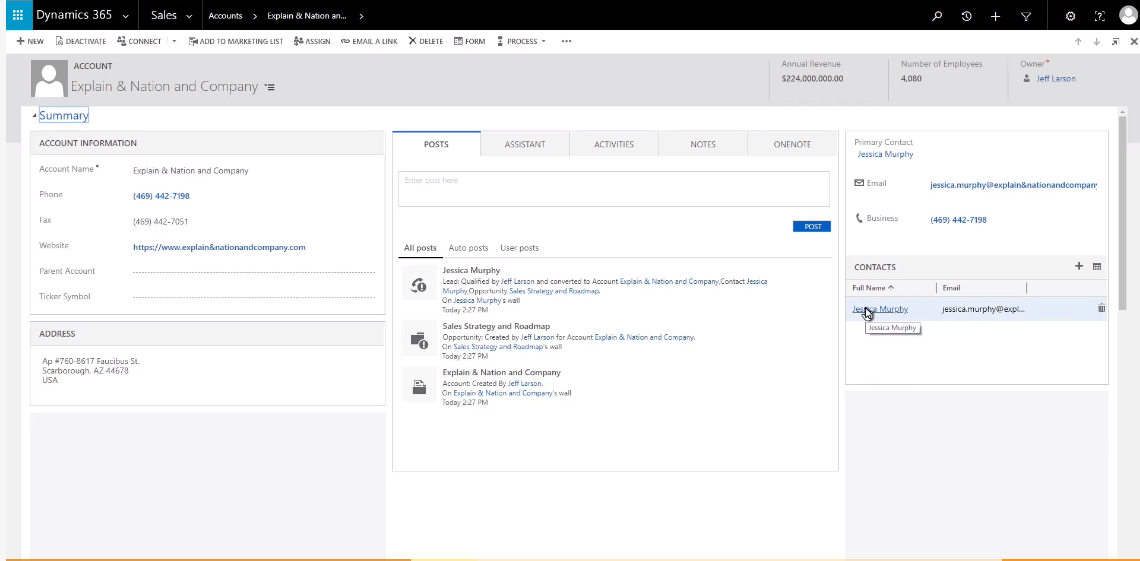Add a contact with plus icon

coord(1079,266)
